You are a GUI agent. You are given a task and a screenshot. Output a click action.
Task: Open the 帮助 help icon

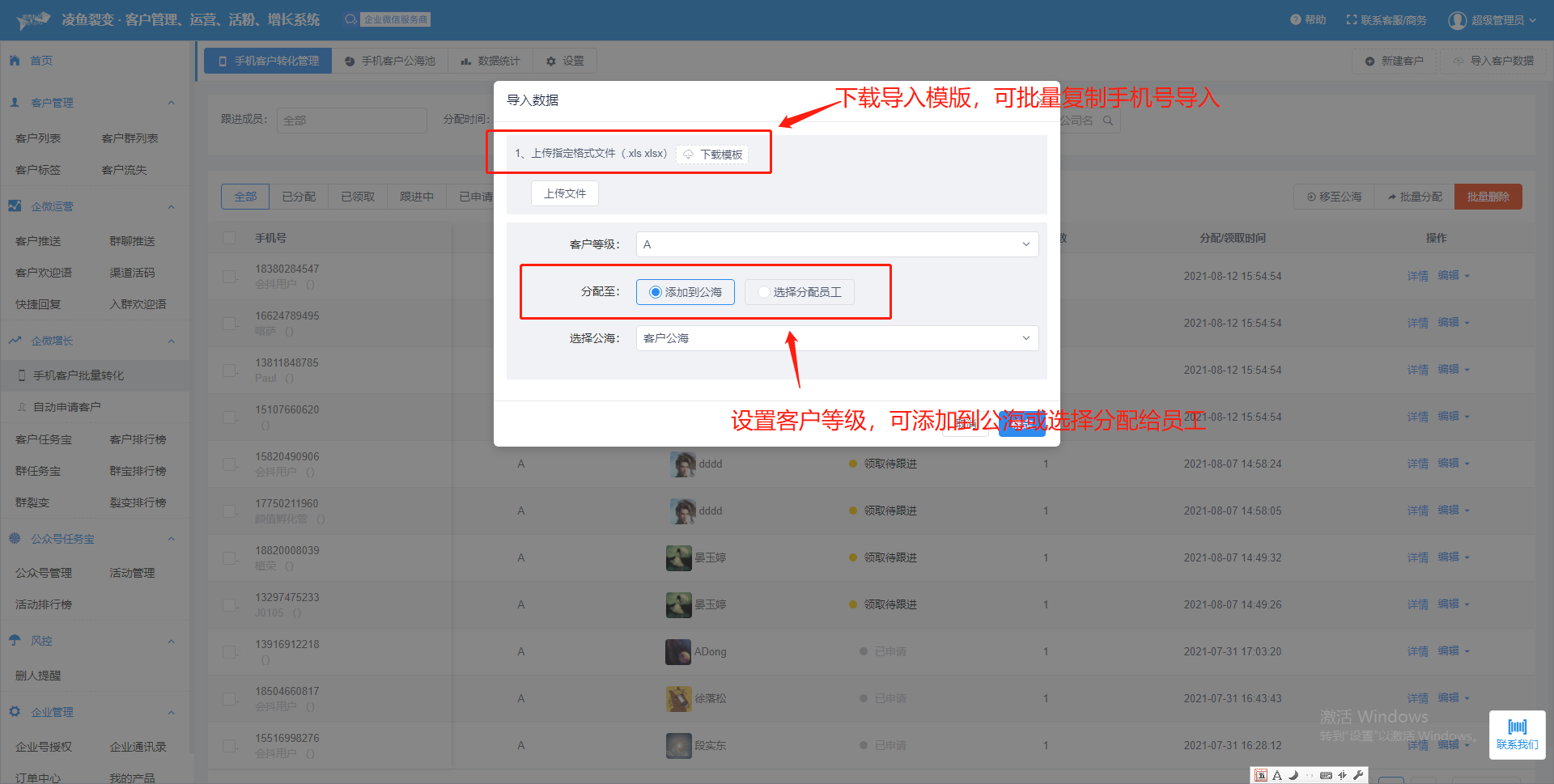click(x=1295, y=19)
